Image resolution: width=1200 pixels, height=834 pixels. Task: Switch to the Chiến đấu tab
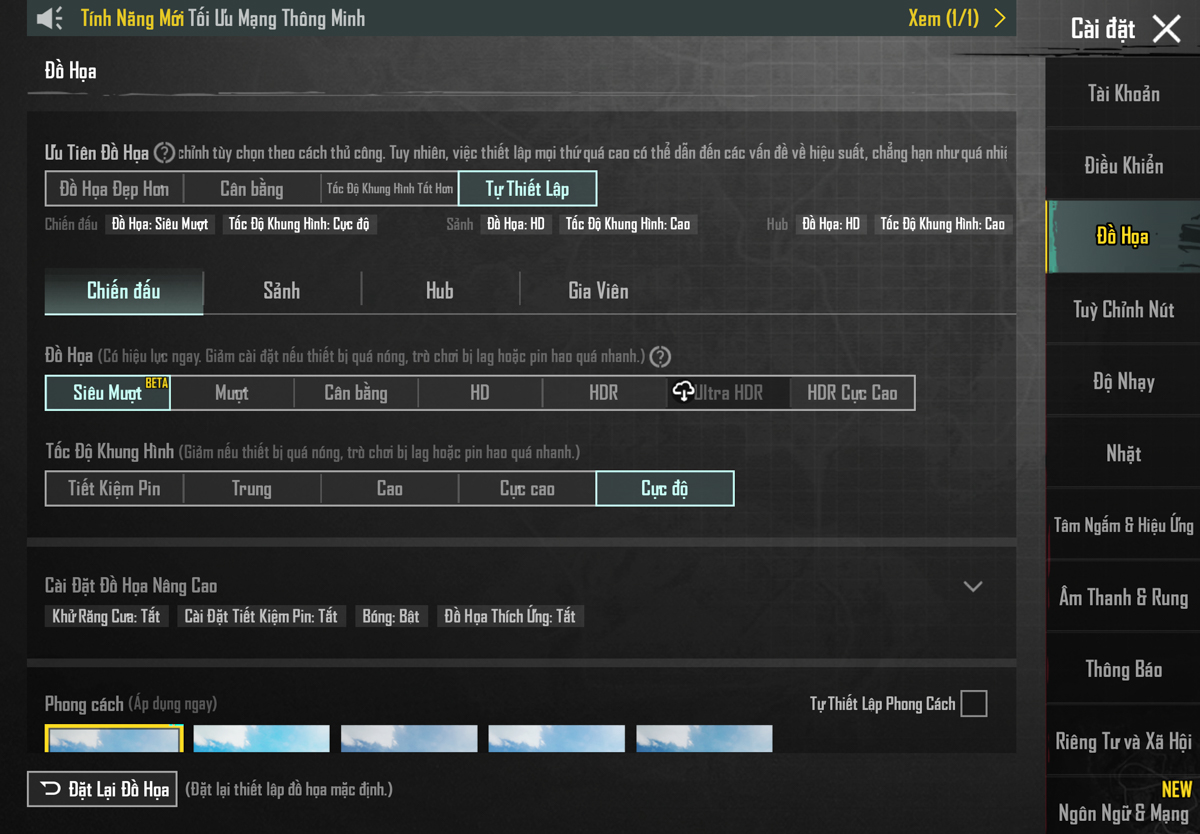(124, 291)
